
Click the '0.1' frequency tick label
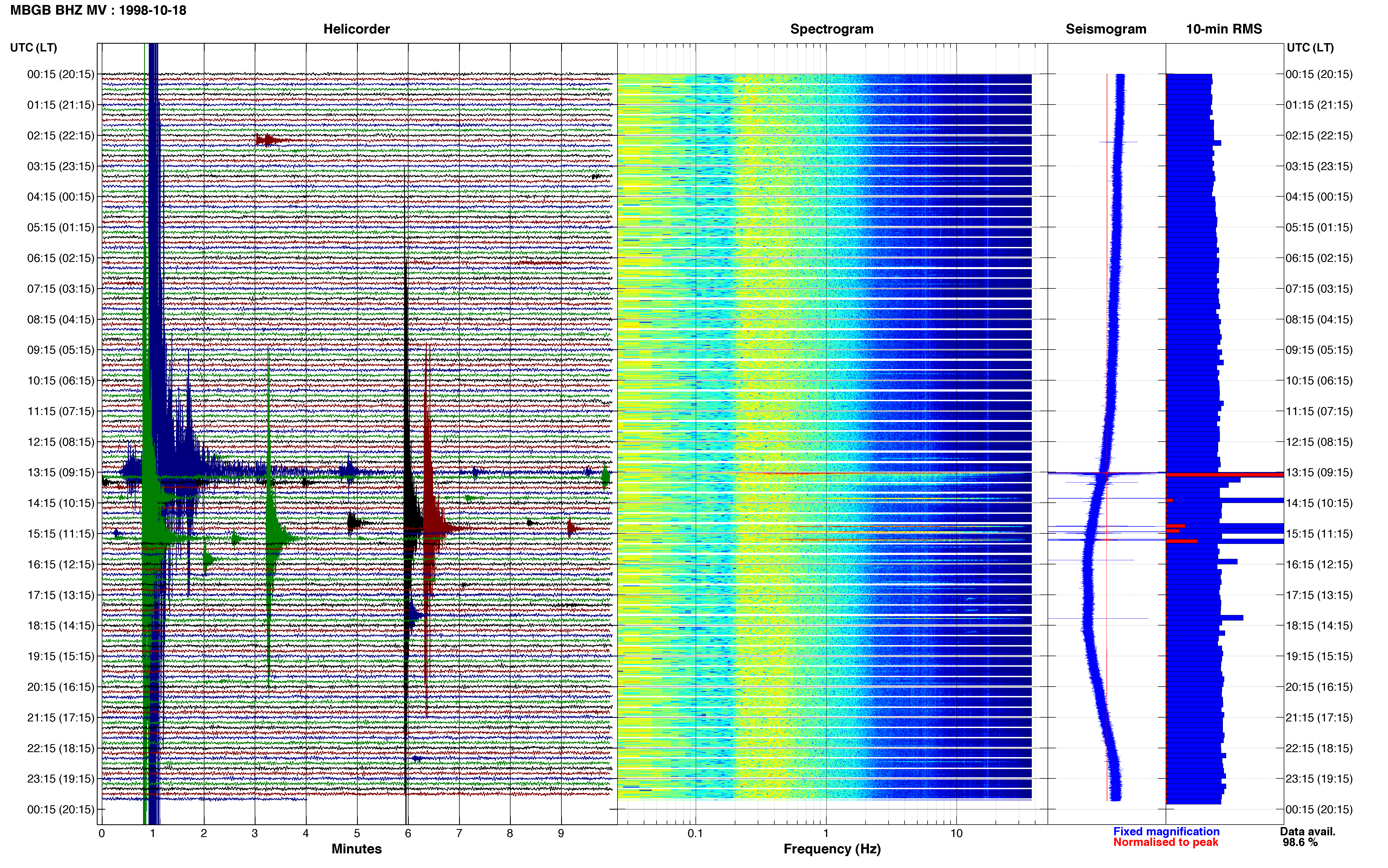pos(695,833)
